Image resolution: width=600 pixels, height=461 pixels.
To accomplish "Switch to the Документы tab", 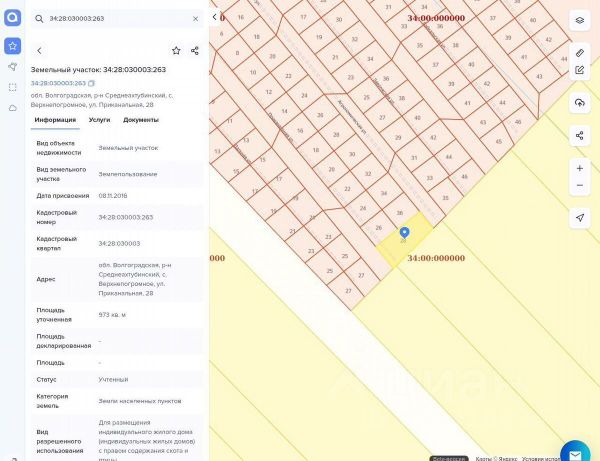I will point(141,120).
